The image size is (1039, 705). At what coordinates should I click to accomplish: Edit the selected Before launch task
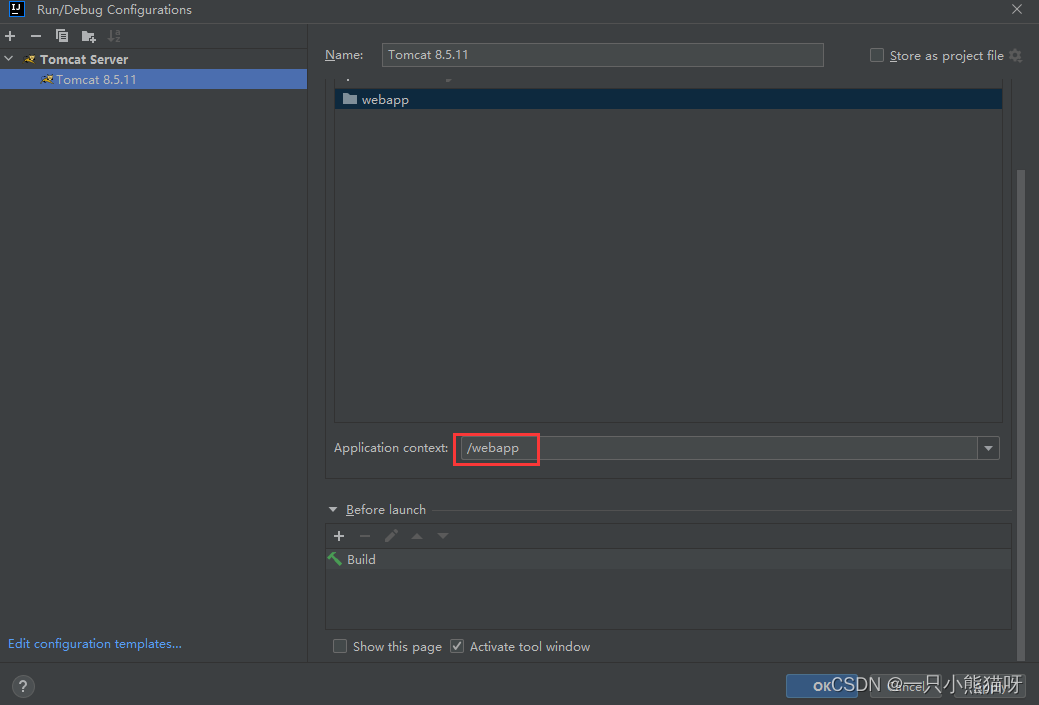391,536
